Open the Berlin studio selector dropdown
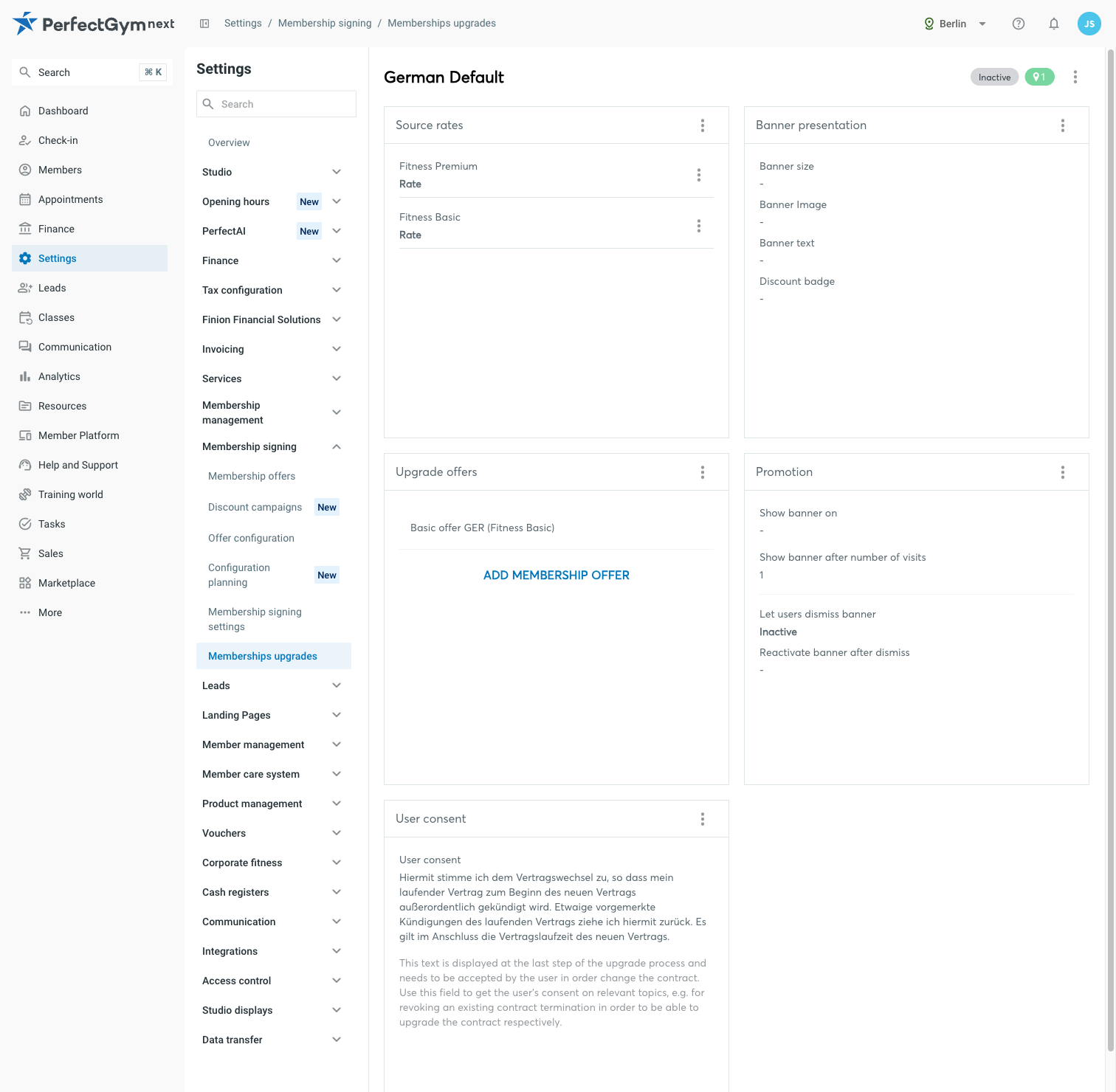1116x1092 pixels. click(x=955, y=24)
